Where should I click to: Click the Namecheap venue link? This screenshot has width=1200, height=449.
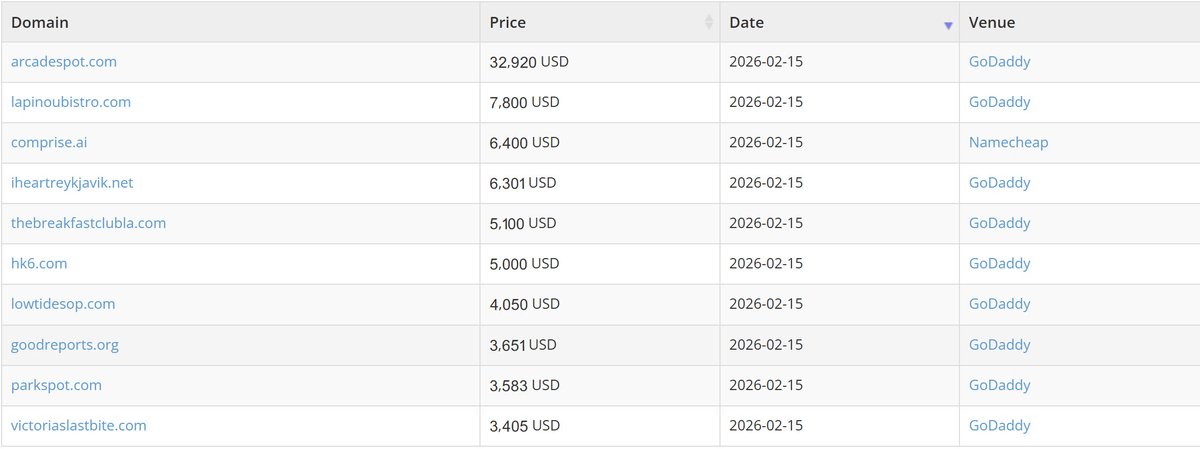[1008, 143]
